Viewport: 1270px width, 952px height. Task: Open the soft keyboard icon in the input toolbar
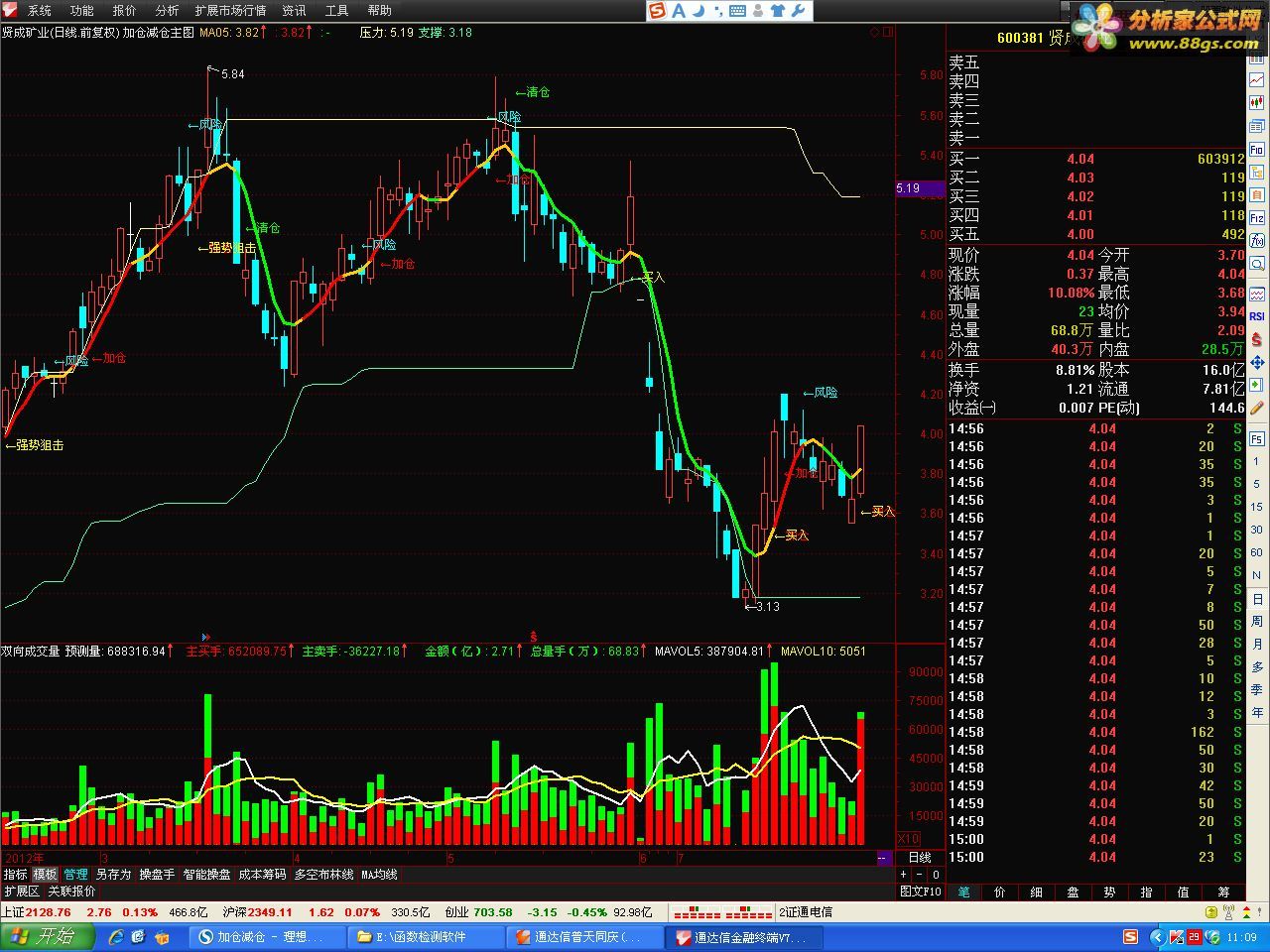[x=738, y=10]
